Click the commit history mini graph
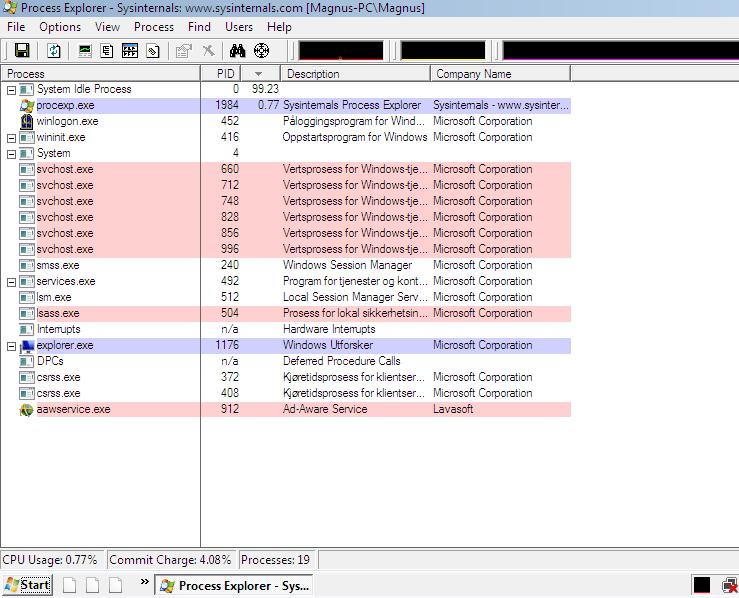Screen dimensions: 739x598 point(443,50)
